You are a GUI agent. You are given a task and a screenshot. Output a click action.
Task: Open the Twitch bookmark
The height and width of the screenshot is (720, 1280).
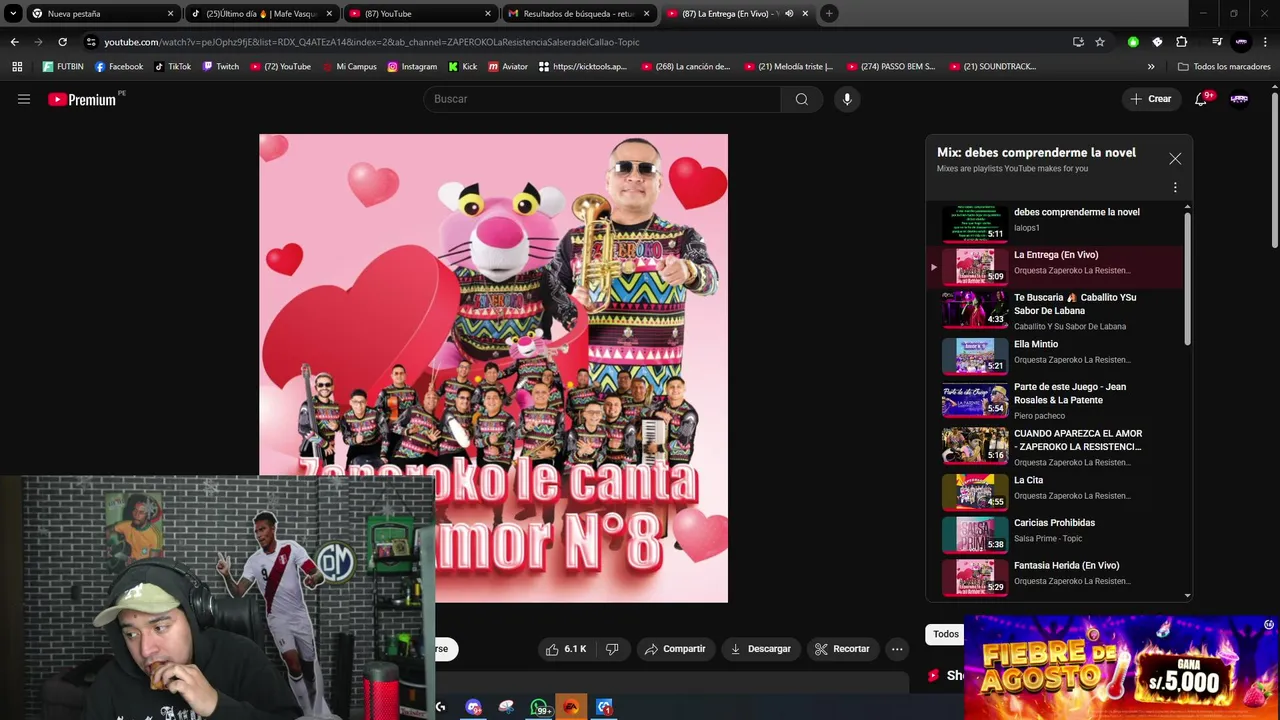221,67
